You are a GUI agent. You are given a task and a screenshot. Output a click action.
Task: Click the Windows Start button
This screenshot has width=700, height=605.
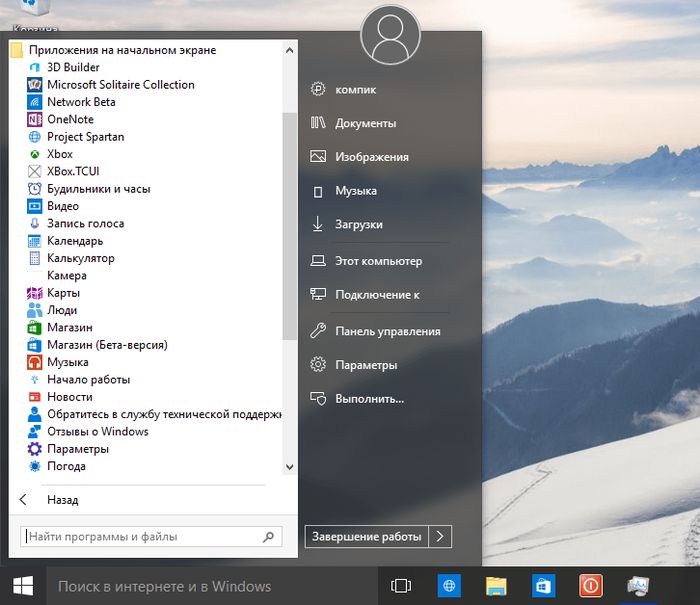point(22,586)
